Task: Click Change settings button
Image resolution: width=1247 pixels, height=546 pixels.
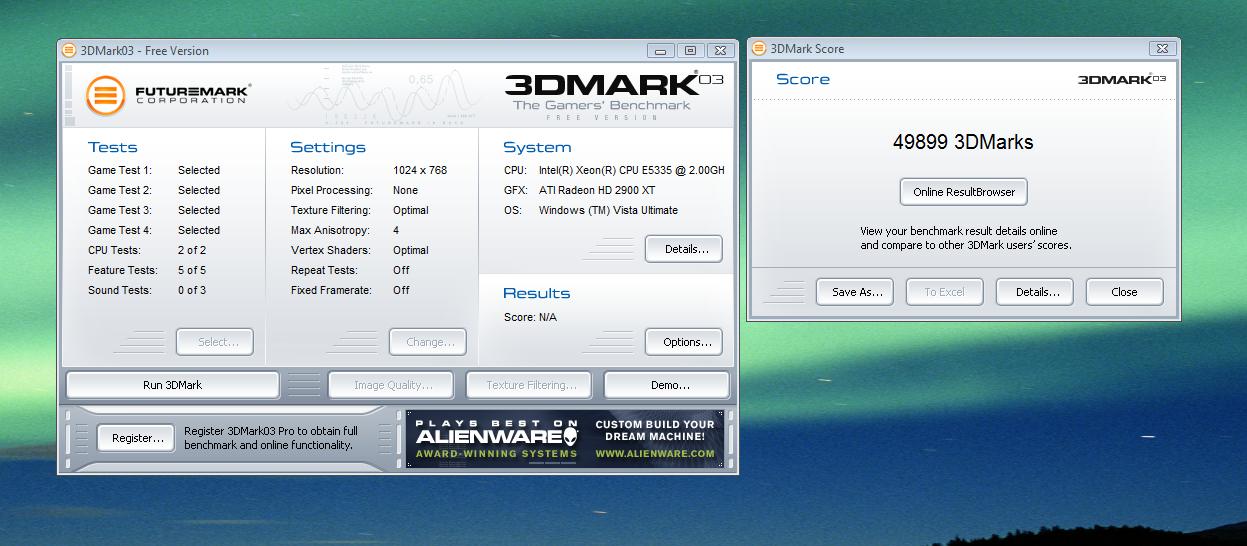Action: tap(428, 342)
